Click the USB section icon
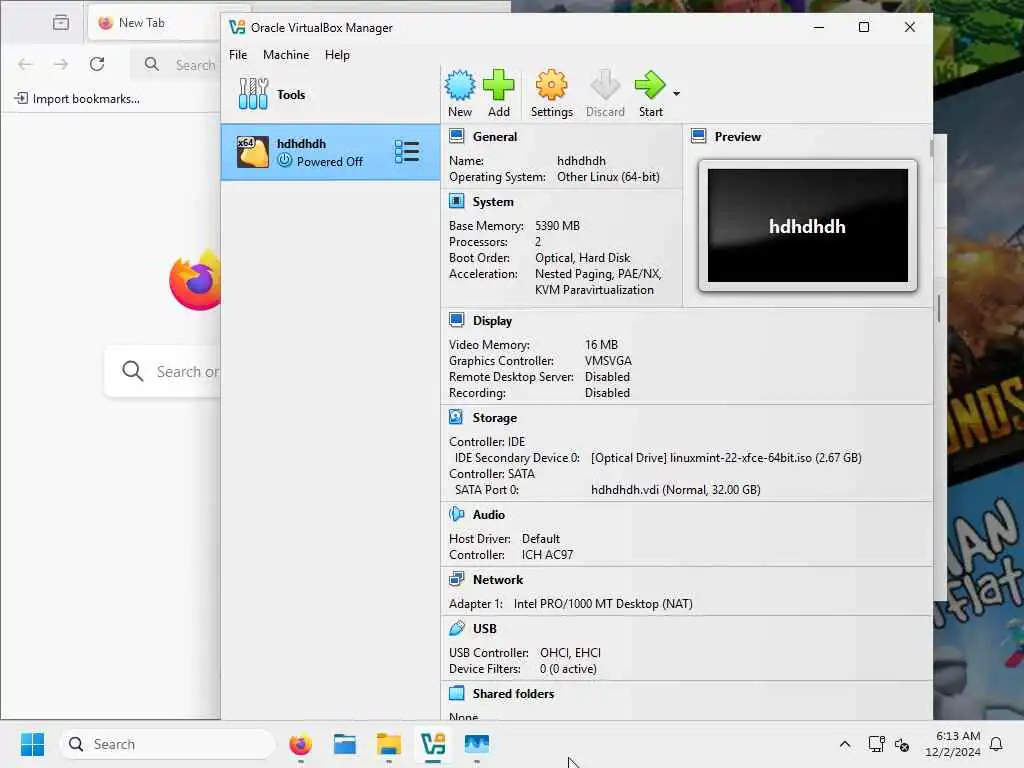The image size is (1024, 768). click(x=456, y=628)
